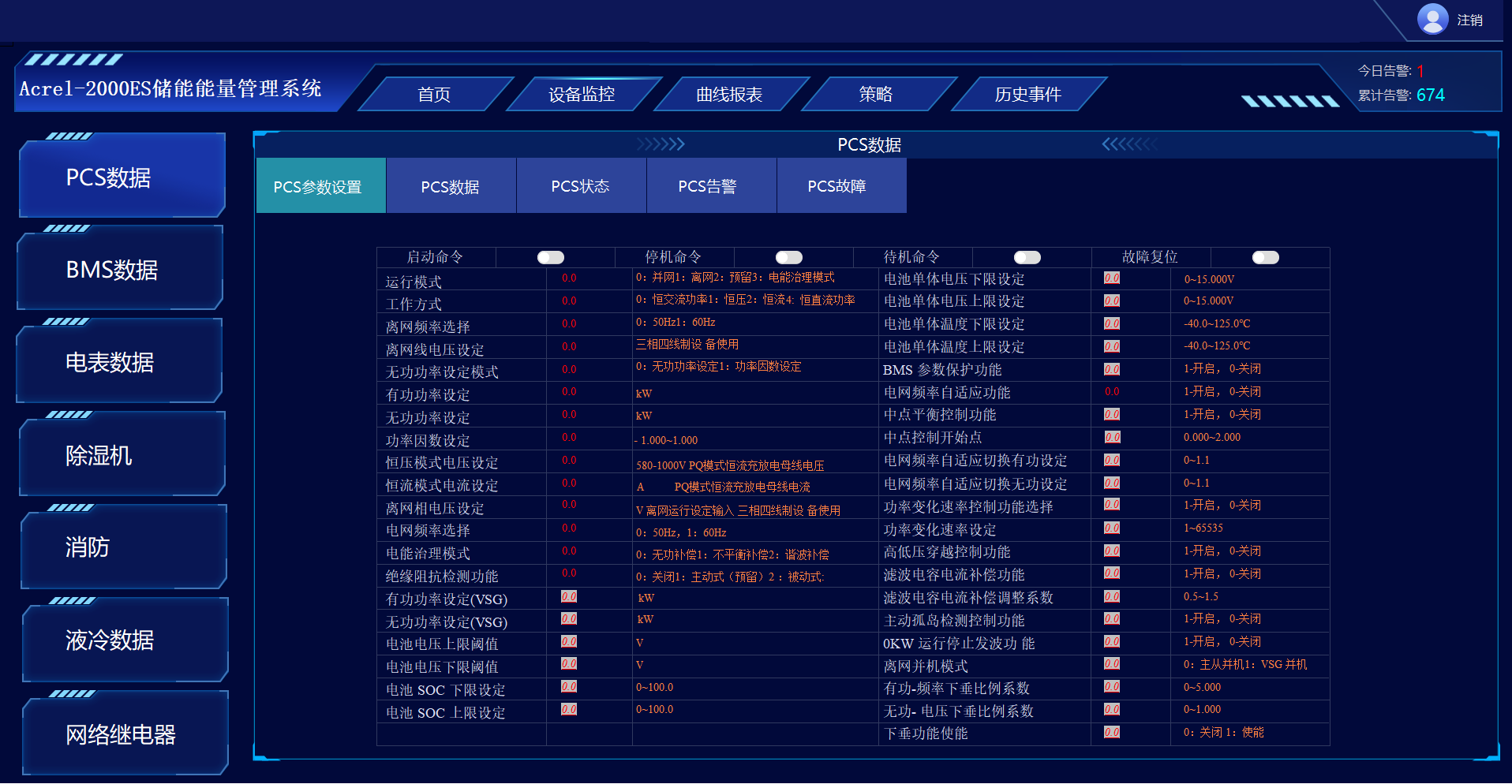The width and height of the screenshot is (1512, 784).
Task: Edit the 电池 SOC 下限设定 value box
Action: pos(569,687)
